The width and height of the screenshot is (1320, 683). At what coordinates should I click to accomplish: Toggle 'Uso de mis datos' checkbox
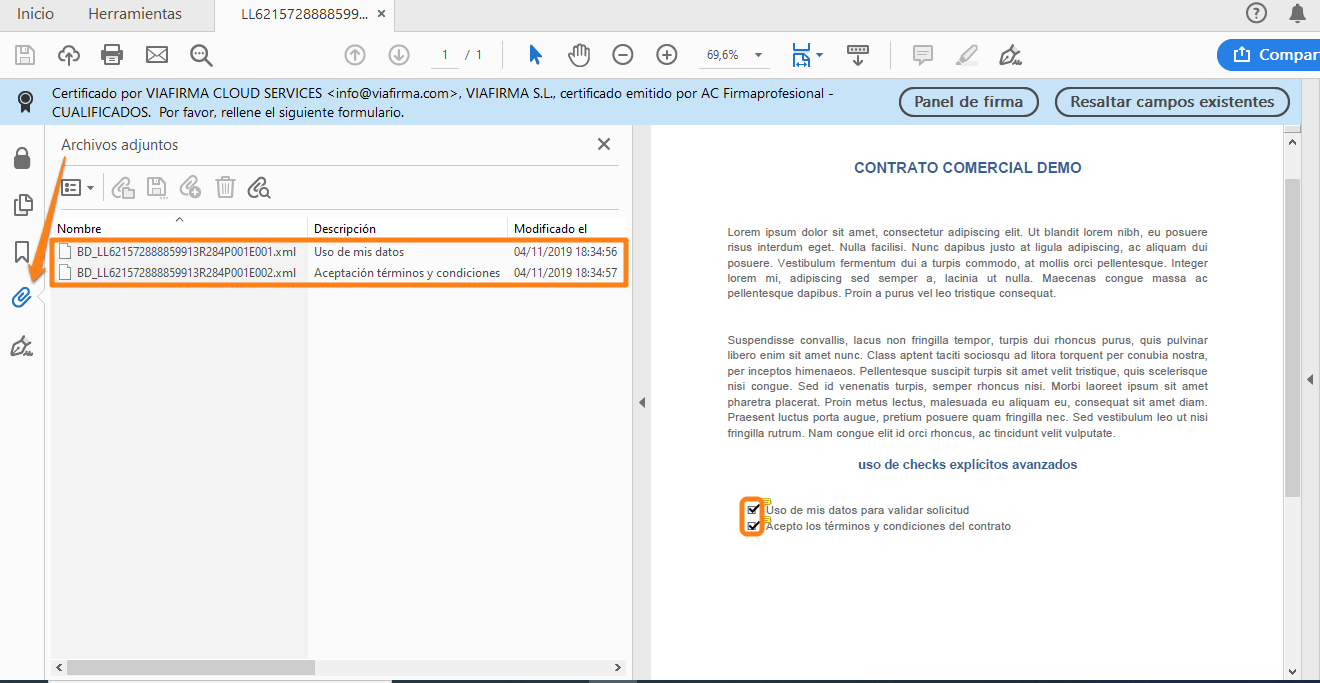pyautogui.click(x=753, y=509)
